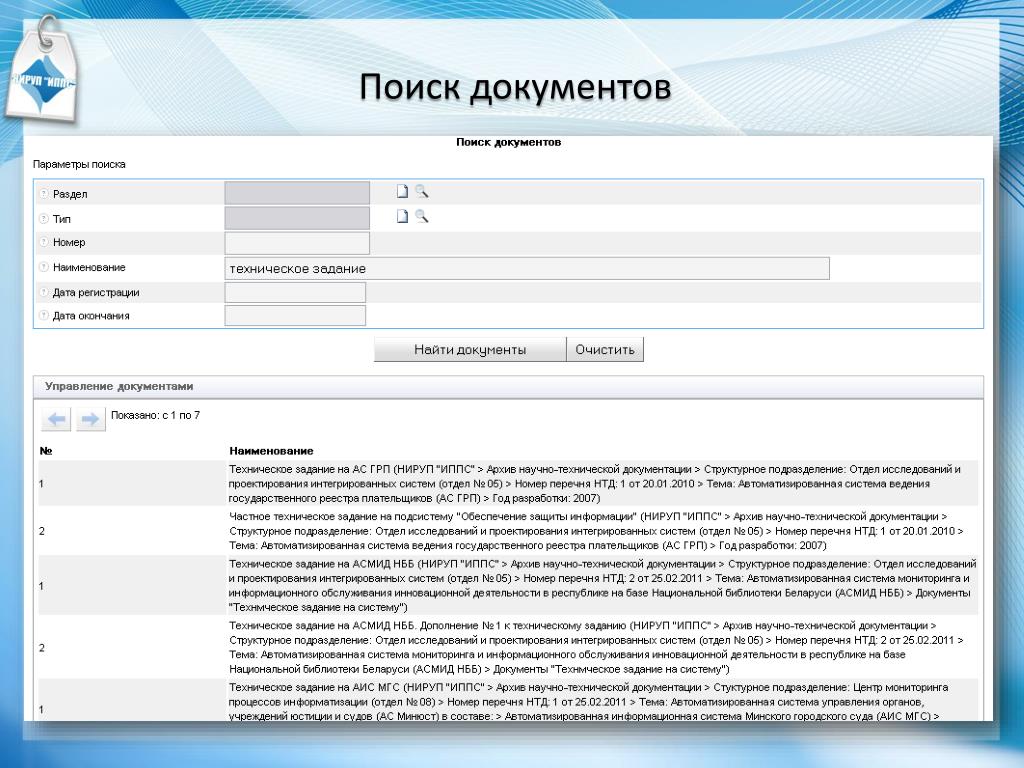The width and height of the screenshot is (1024, 768).
Task: Click the help icon next to Номер
Action: pyautogui.click(x=44, y=242)
